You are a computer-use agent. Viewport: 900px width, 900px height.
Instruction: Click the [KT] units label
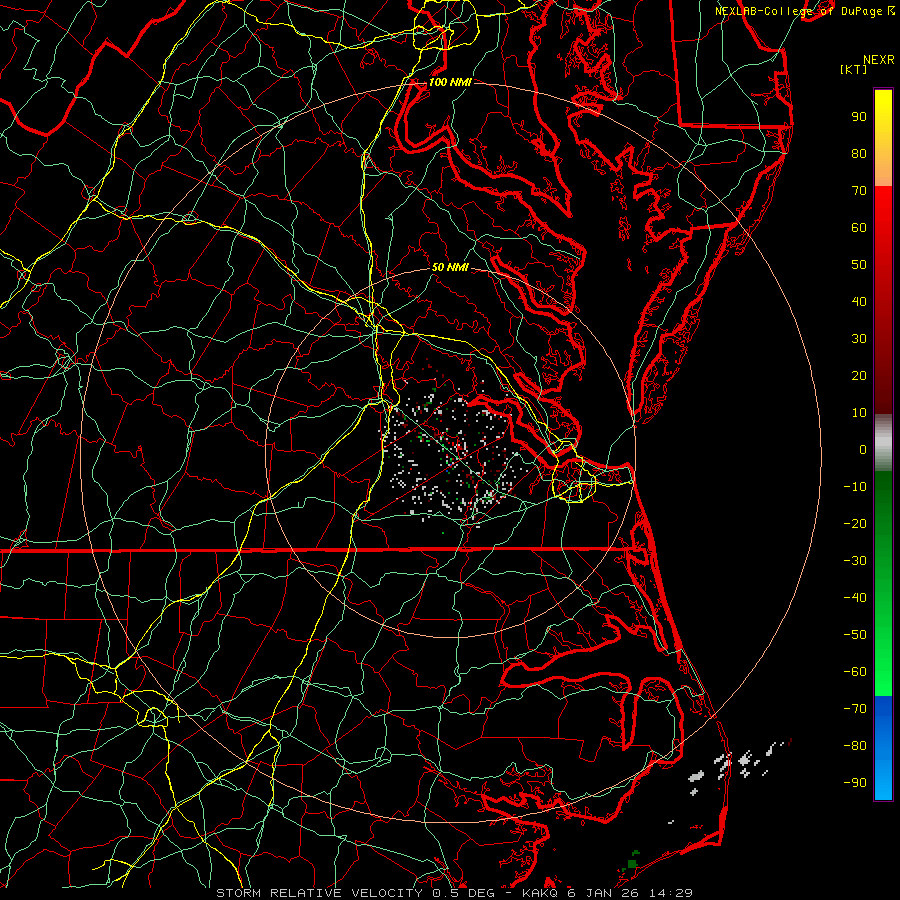tap(853, 69)
